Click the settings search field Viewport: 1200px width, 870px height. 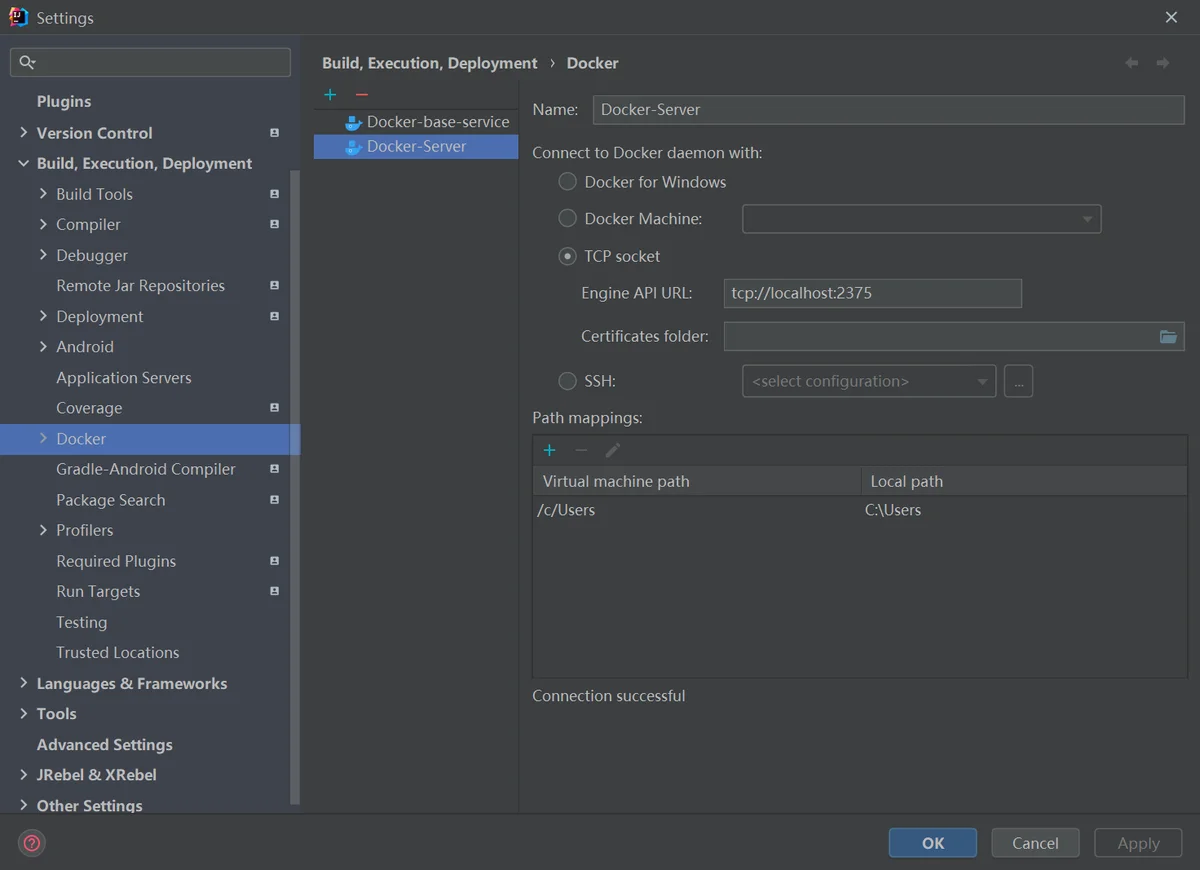pyautogui.click(x=150, y=62)
